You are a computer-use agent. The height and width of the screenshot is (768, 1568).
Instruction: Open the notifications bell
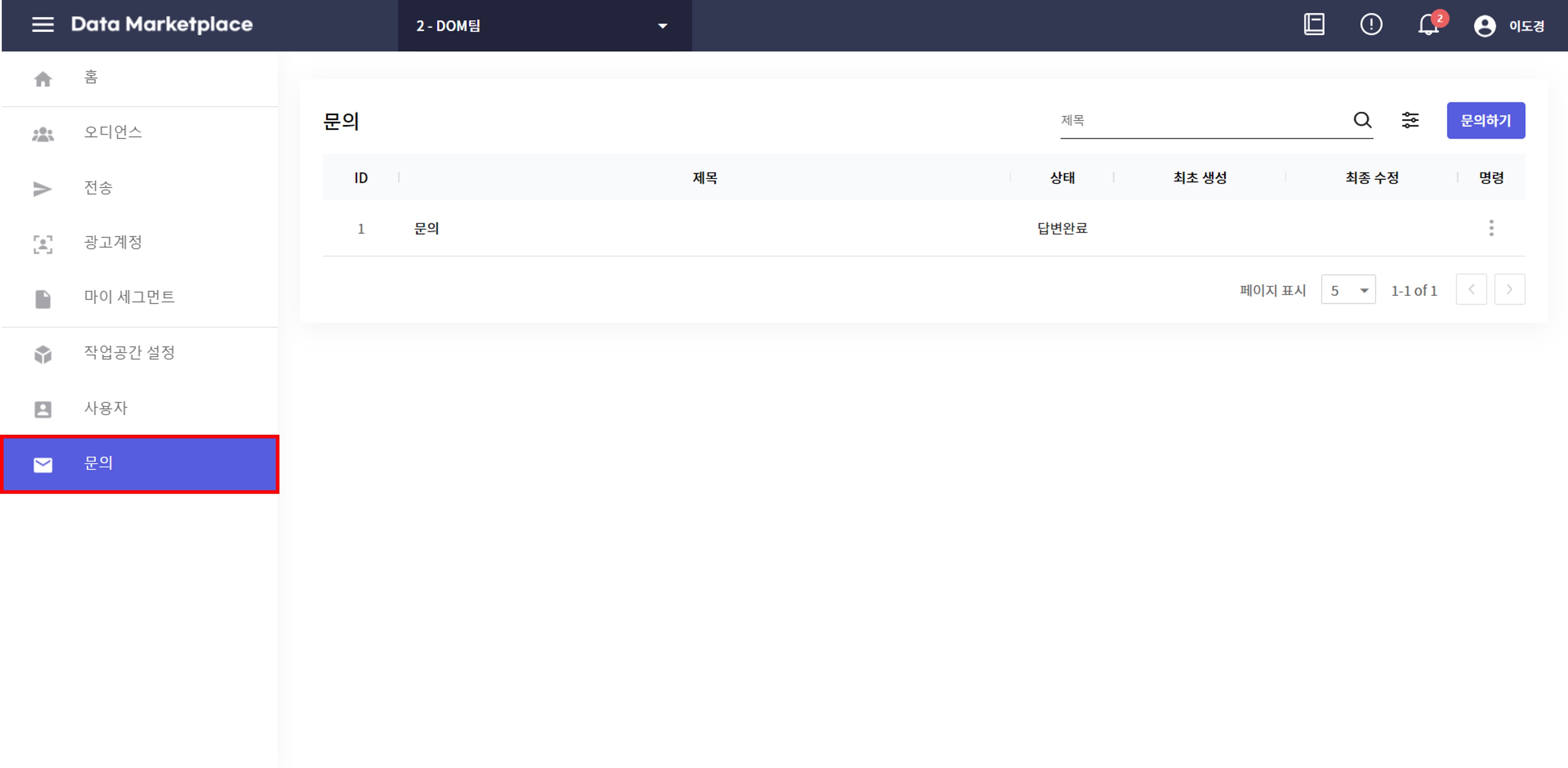click(x=1428, y=26)
